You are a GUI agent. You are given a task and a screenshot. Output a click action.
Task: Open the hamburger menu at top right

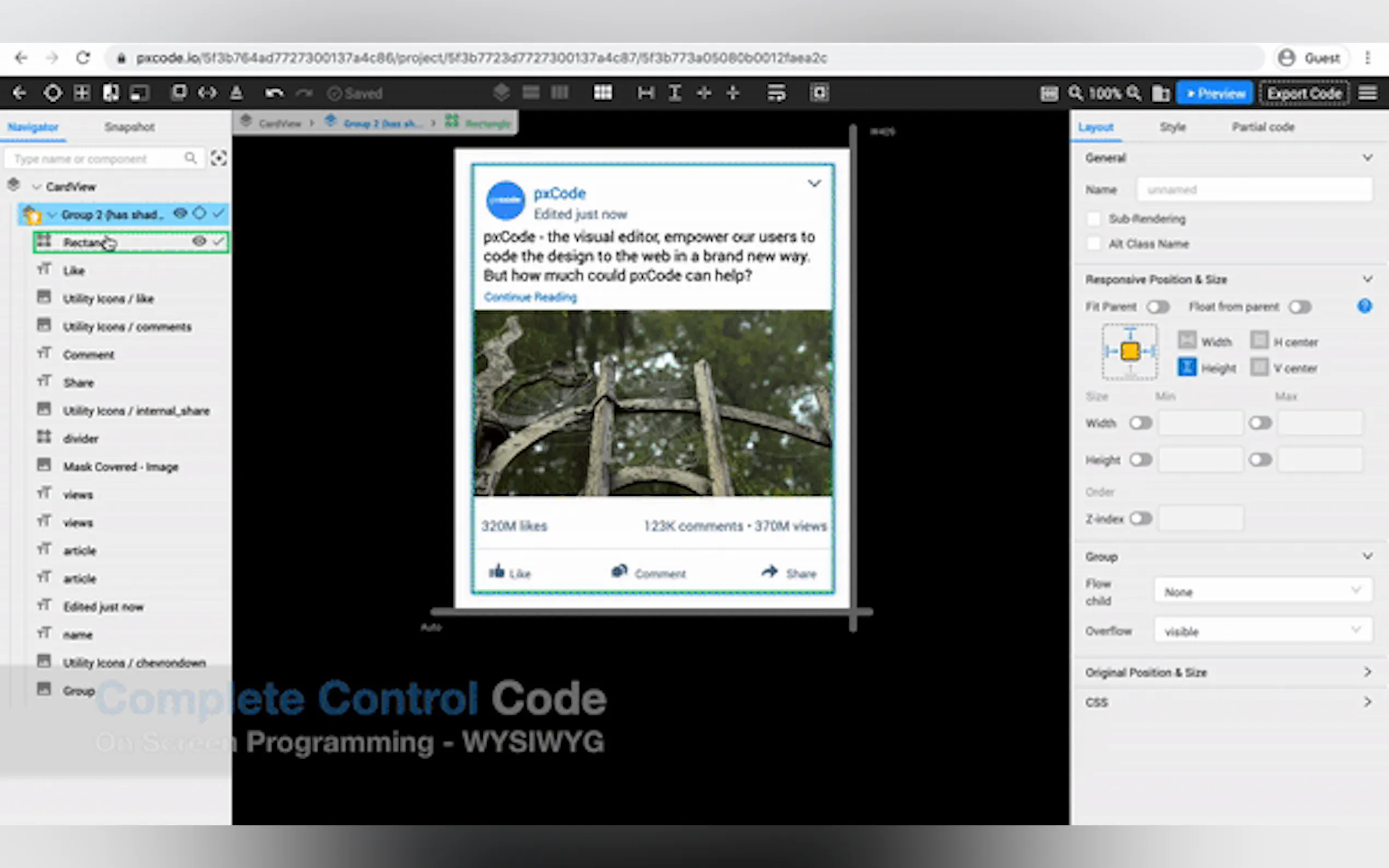point(1367,93)
